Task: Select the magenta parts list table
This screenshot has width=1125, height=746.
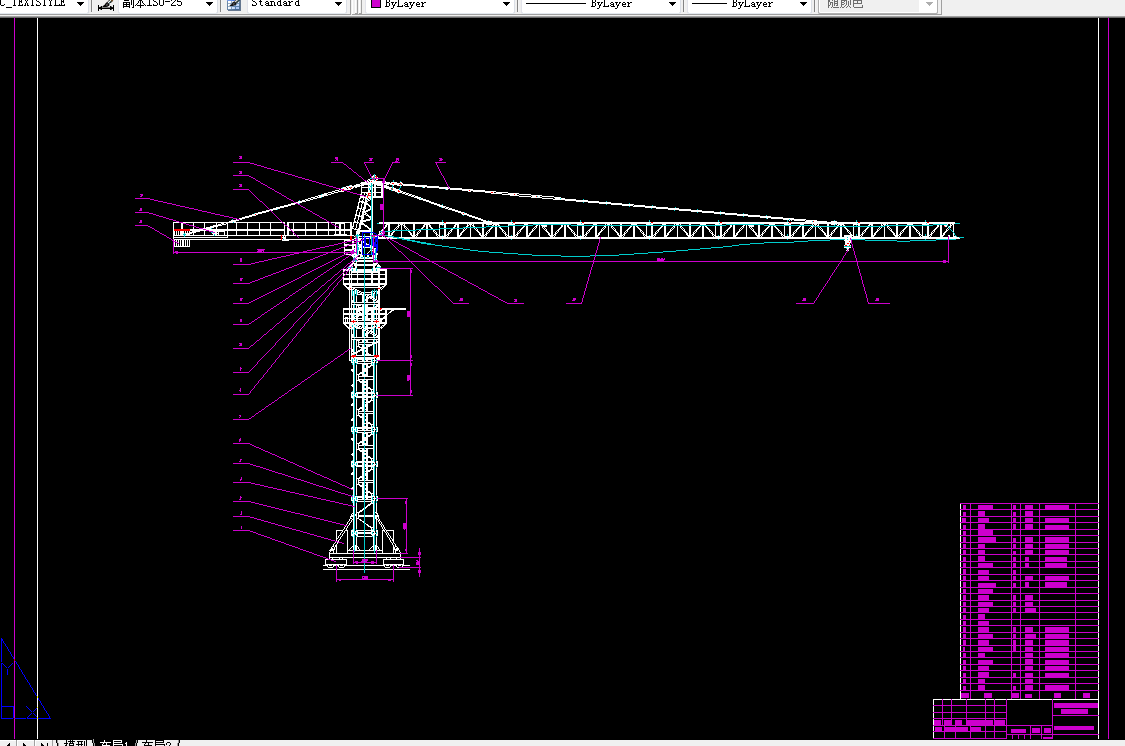Action: [x=1029, y=601]
